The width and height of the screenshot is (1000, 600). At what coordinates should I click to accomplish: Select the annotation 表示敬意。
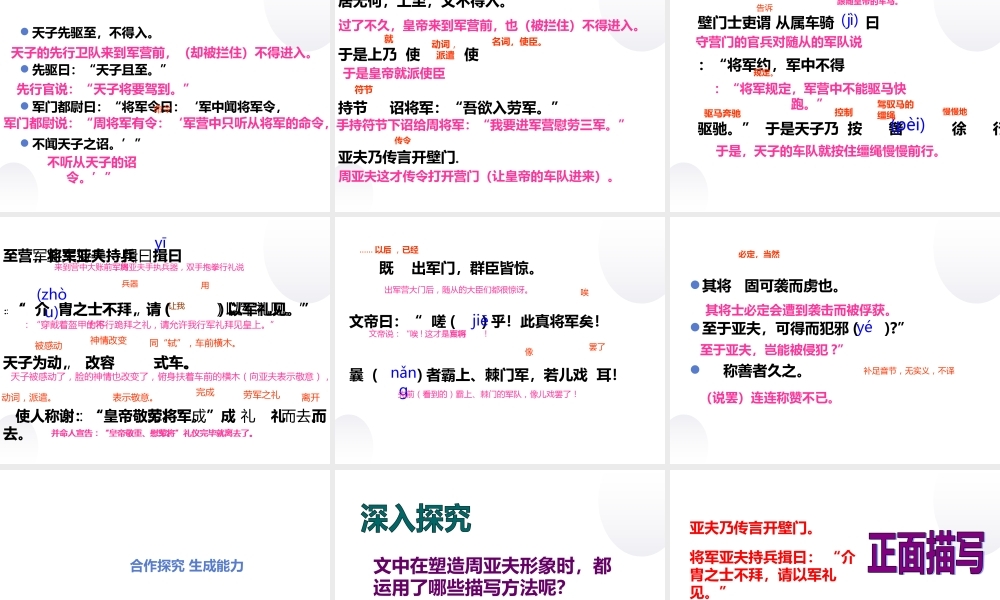click(133, 397)
